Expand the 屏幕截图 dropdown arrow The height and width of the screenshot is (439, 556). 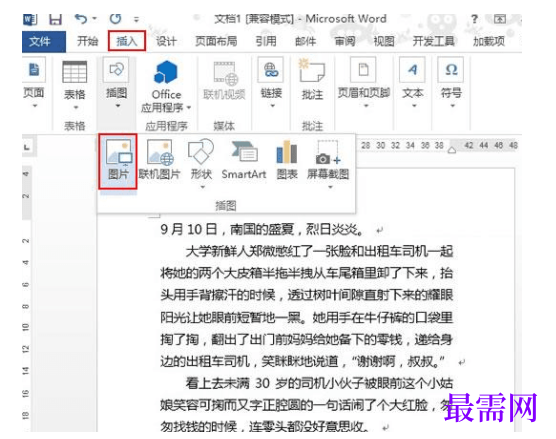click(330, 187)
